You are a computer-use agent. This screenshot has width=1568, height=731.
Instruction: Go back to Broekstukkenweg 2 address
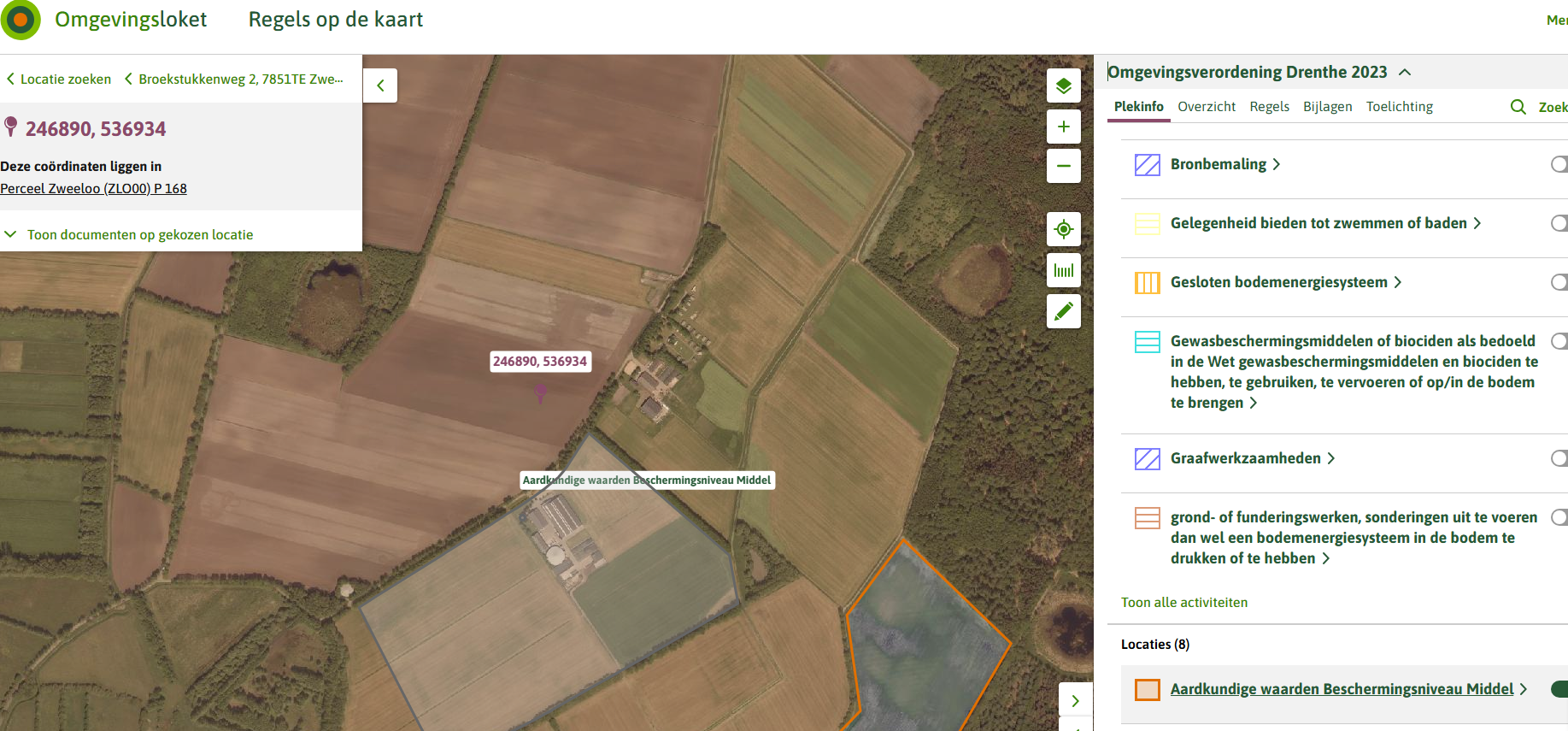[234, 79]
